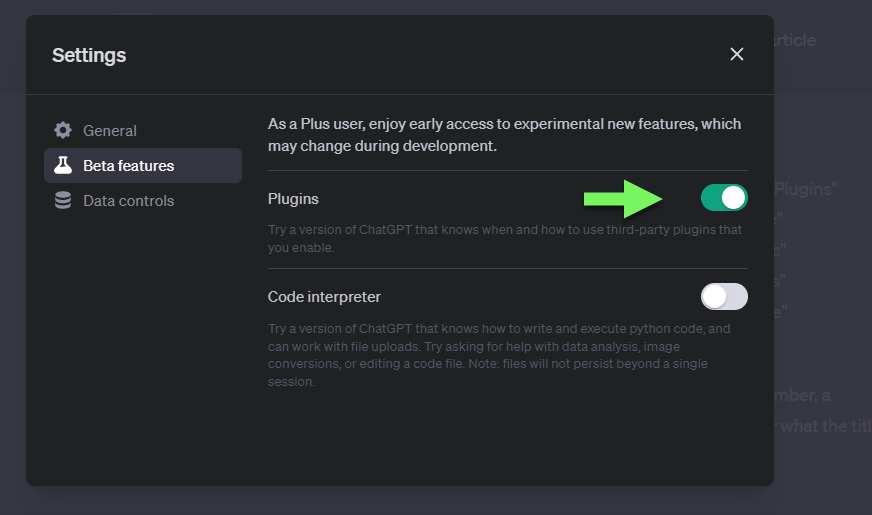The width and height of the screenshot is (872, 515).
Task: Enable the Code interpreter toggle
Action: click(724, 297)
